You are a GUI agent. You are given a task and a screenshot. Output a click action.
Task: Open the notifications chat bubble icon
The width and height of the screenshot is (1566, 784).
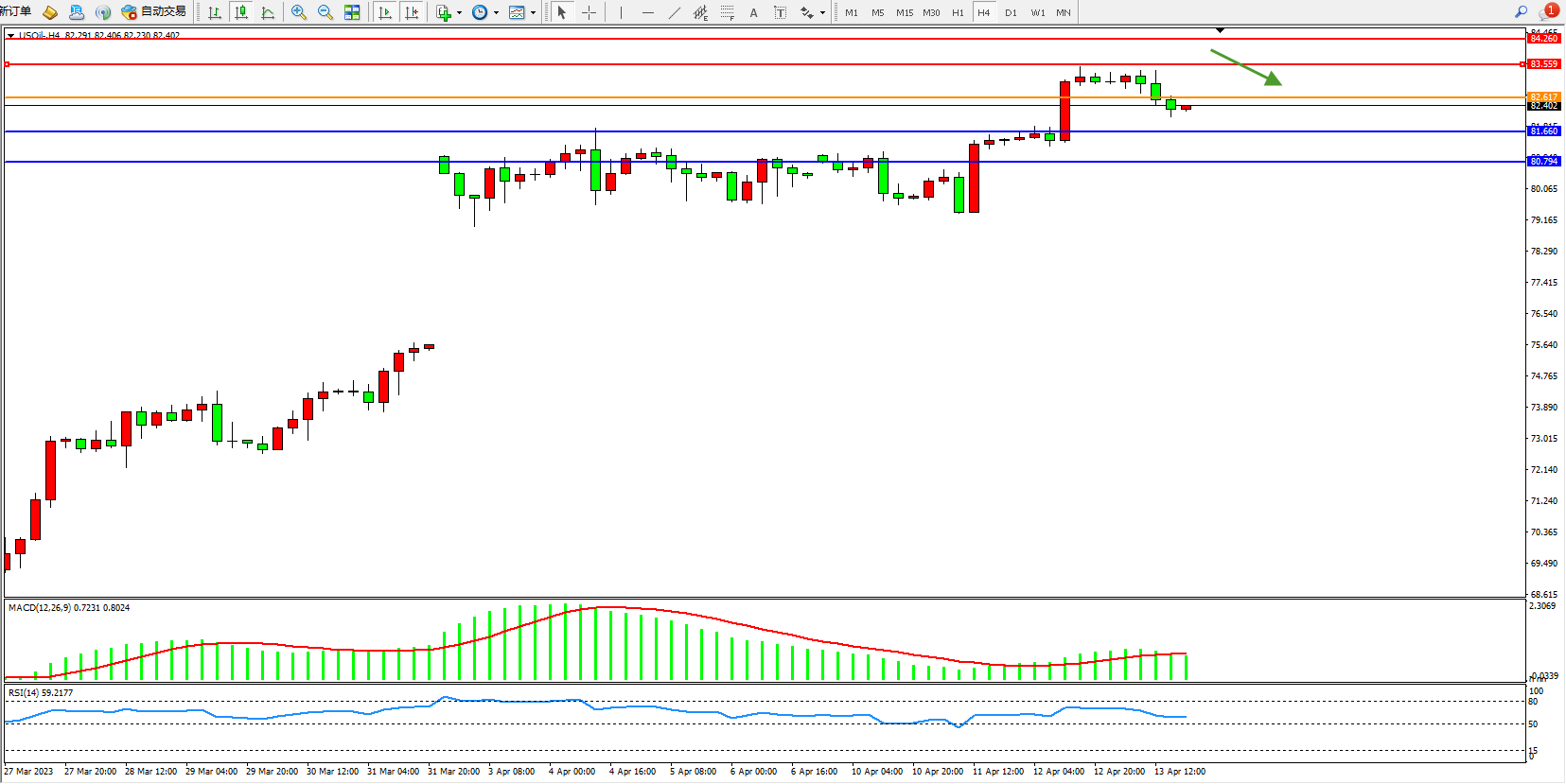[1548, 12]
